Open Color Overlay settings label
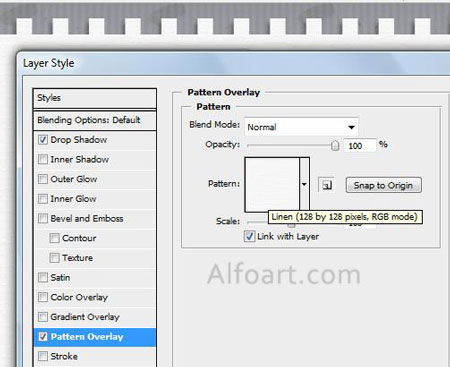 point(79,297)
